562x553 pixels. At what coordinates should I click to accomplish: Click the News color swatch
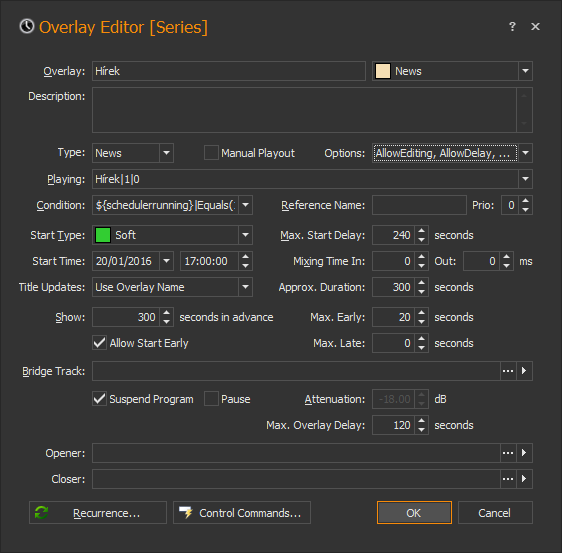tap(382, 71)
